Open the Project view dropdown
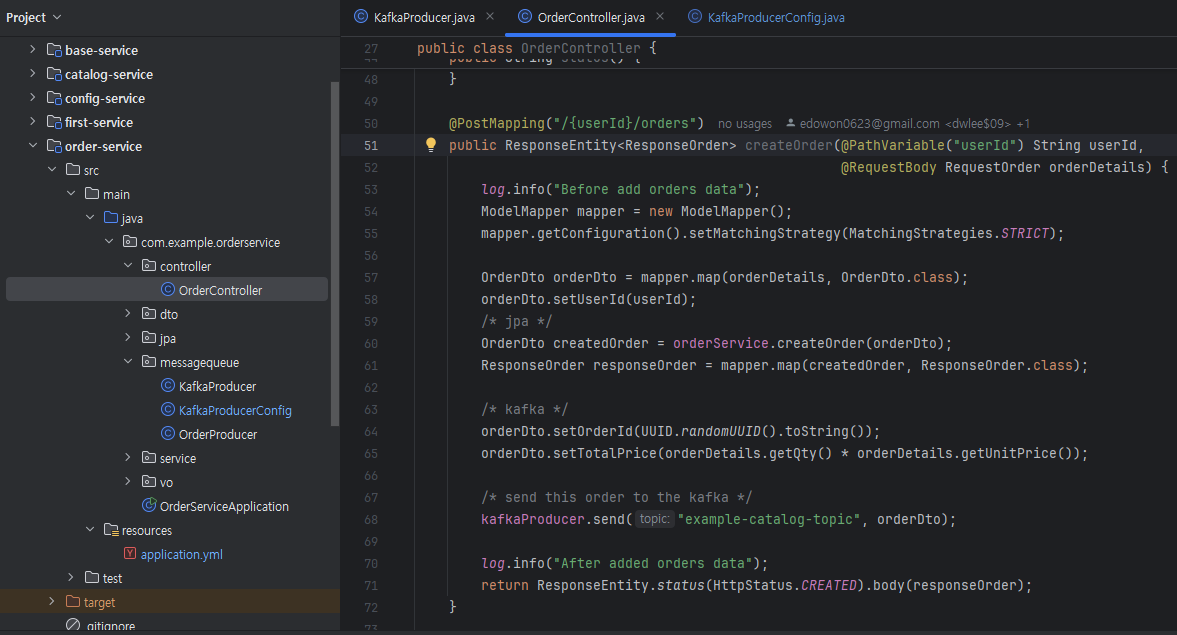This screenshot has width=1177, height=635. [x=34, y=17]
